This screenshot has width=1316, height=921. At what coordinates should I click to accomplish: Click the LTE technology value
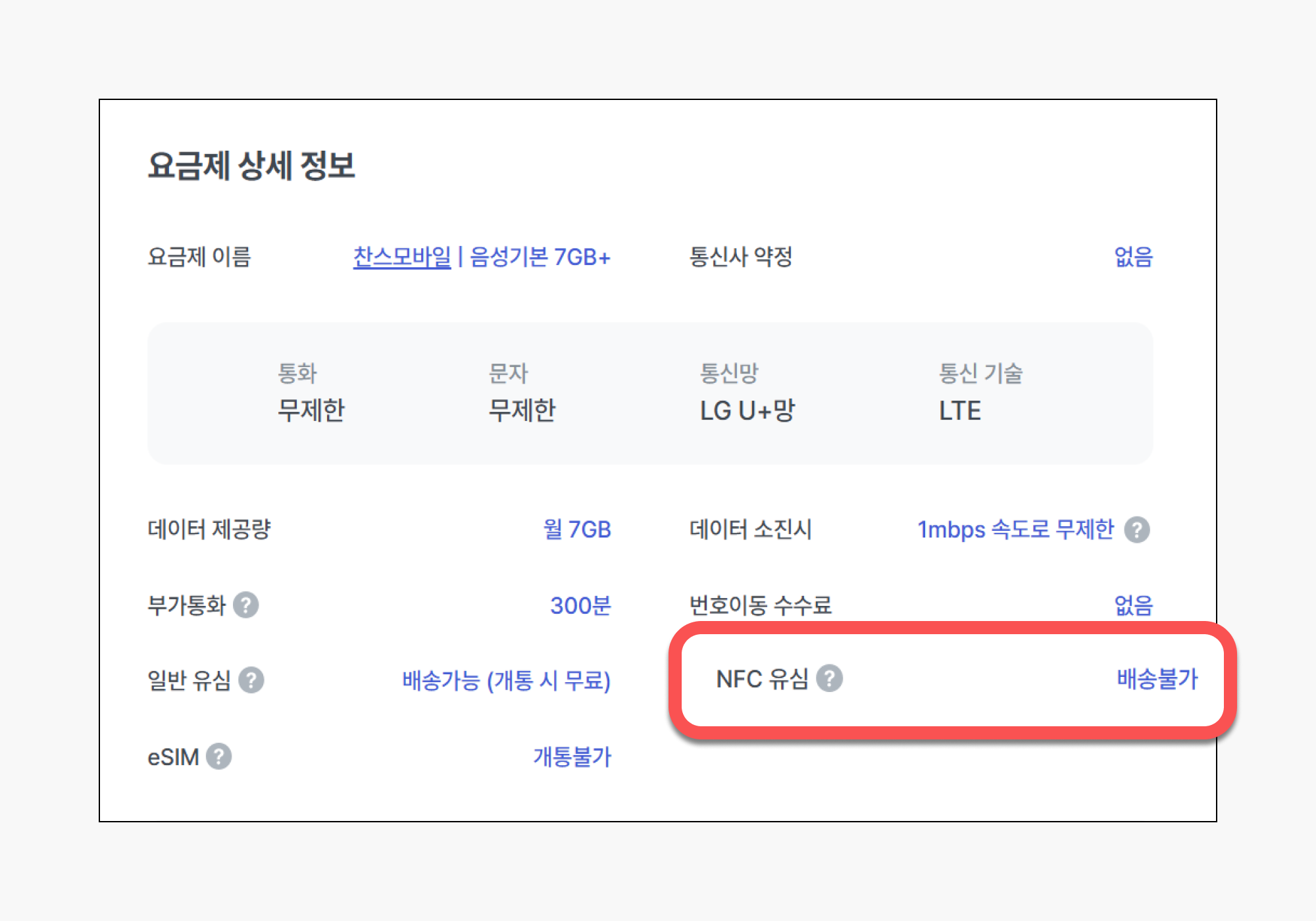[x=959, y=411]
